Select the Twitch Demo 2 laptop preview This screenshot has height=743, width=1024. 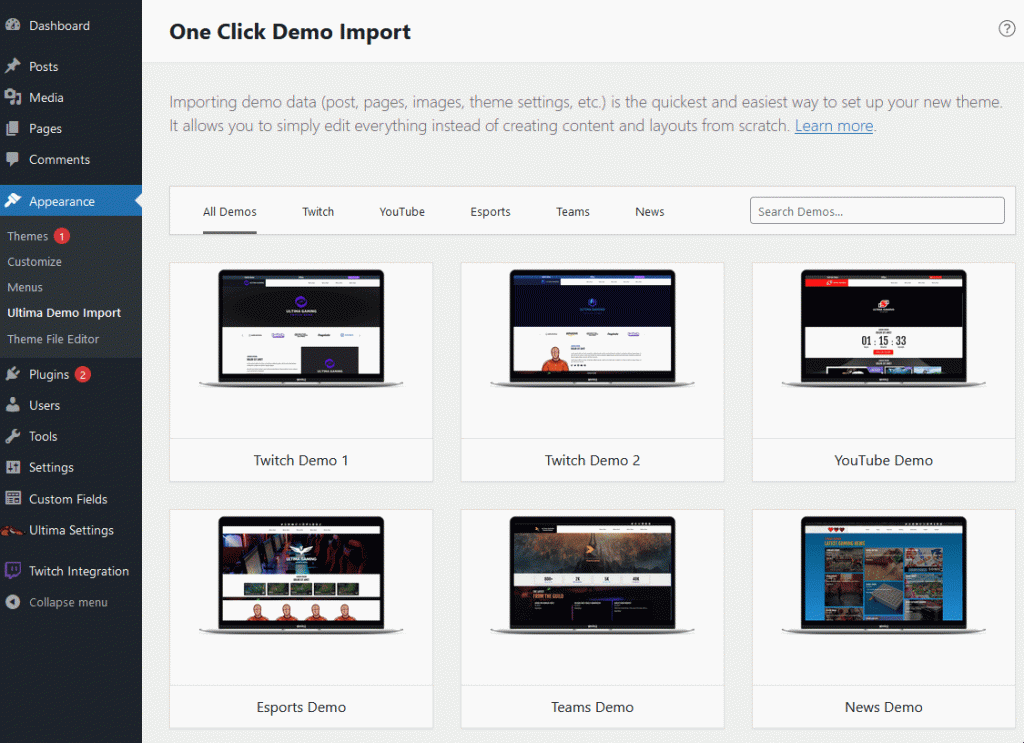coord(592,328)
